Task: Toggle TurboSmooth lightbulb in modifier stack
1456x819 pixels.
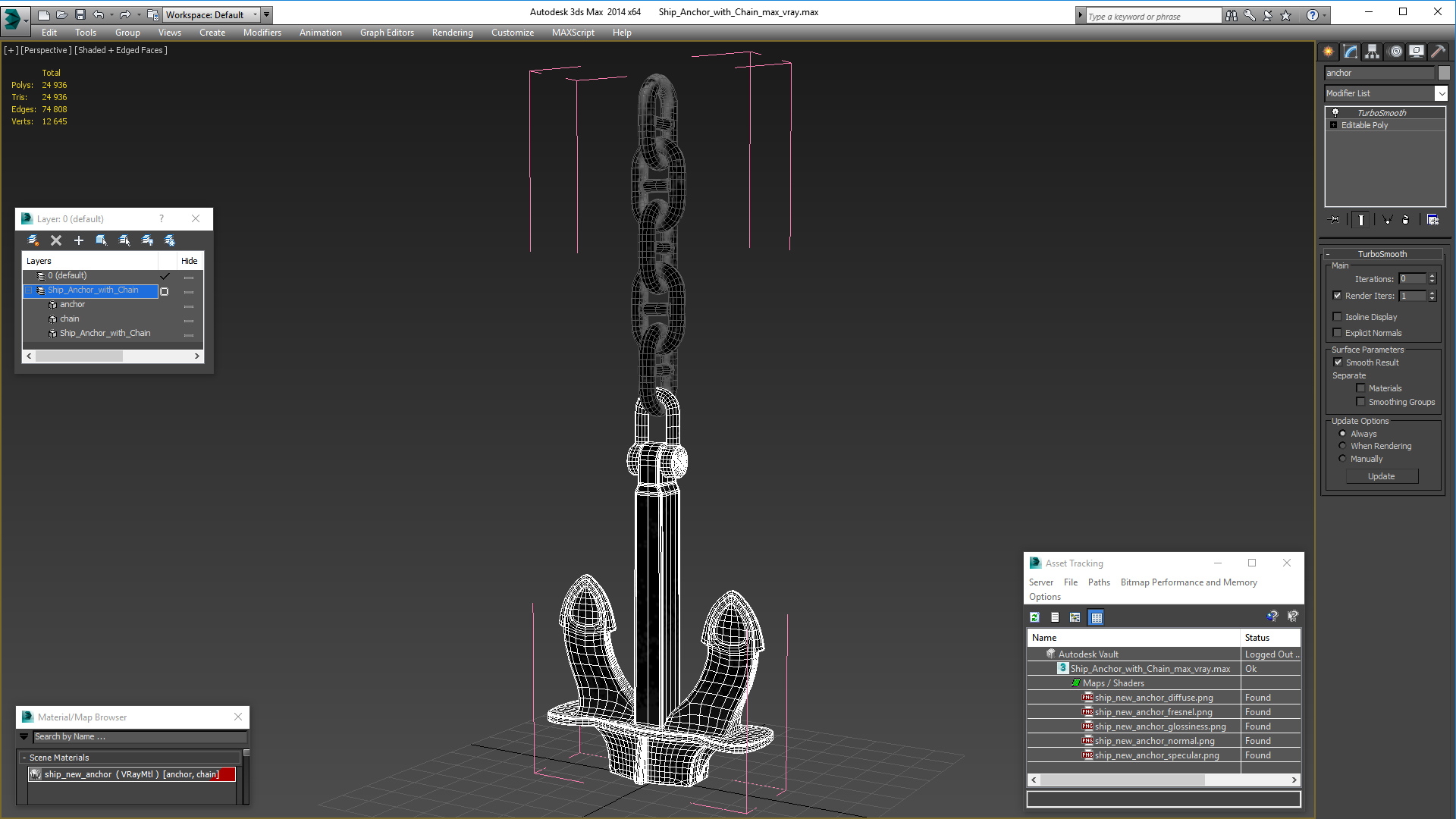Action: tap(1335, 113)
